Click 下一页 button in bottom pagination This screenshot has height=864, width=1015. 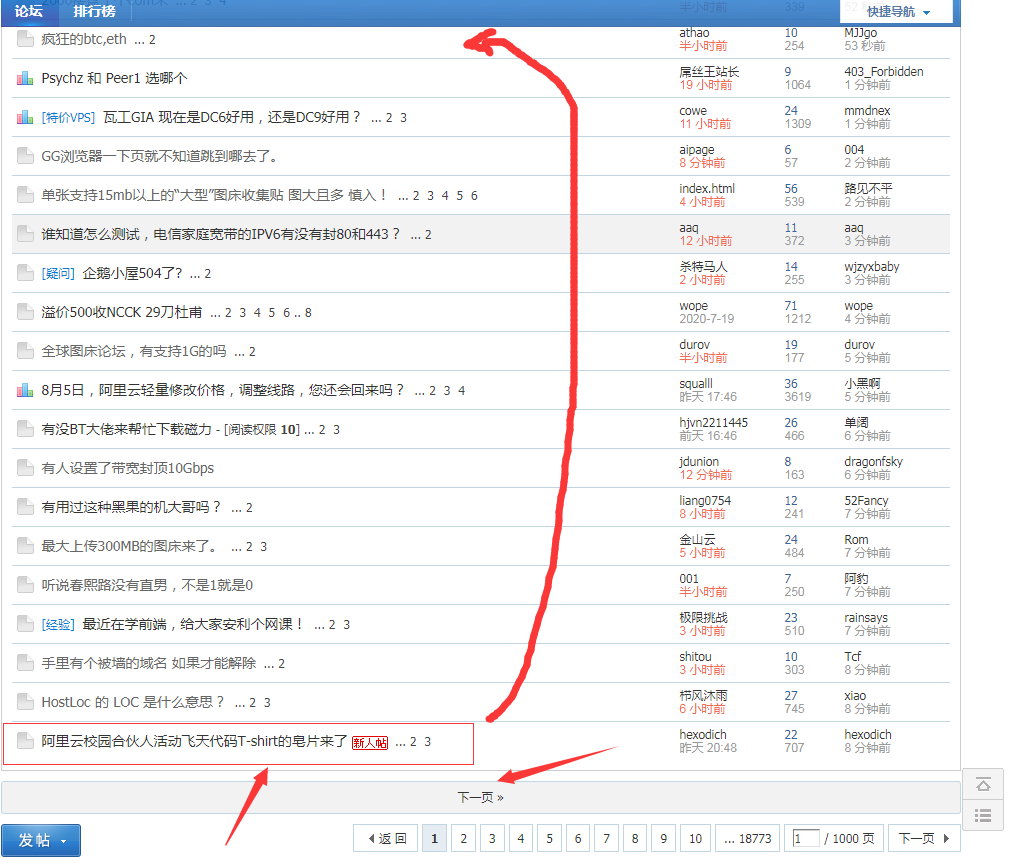click(x=924, y=839)
